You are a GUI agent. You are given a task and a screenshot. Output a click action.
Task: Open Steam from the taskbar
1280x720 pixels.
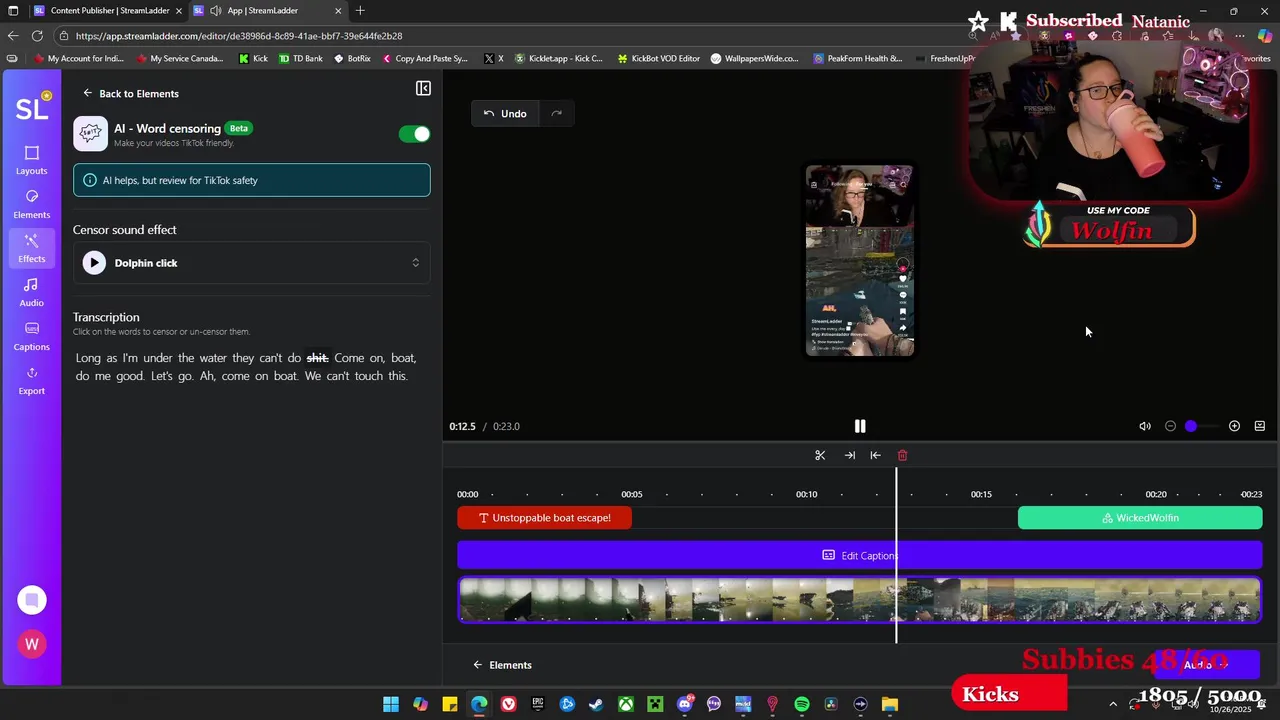[x=596, y=704]
